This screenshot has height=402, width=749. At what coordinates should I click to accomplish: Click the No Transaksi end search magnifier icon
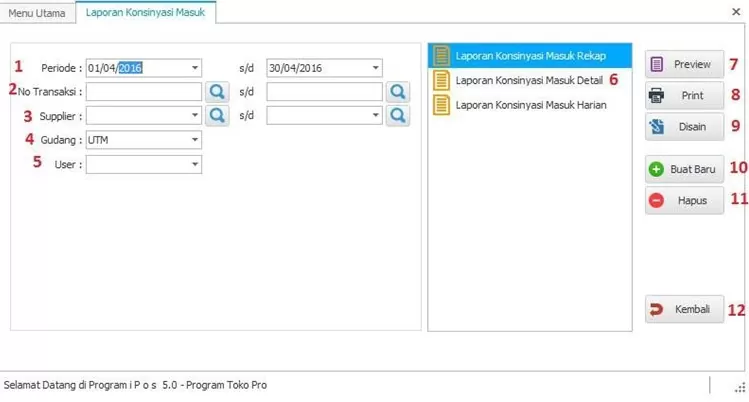[398, 92]
